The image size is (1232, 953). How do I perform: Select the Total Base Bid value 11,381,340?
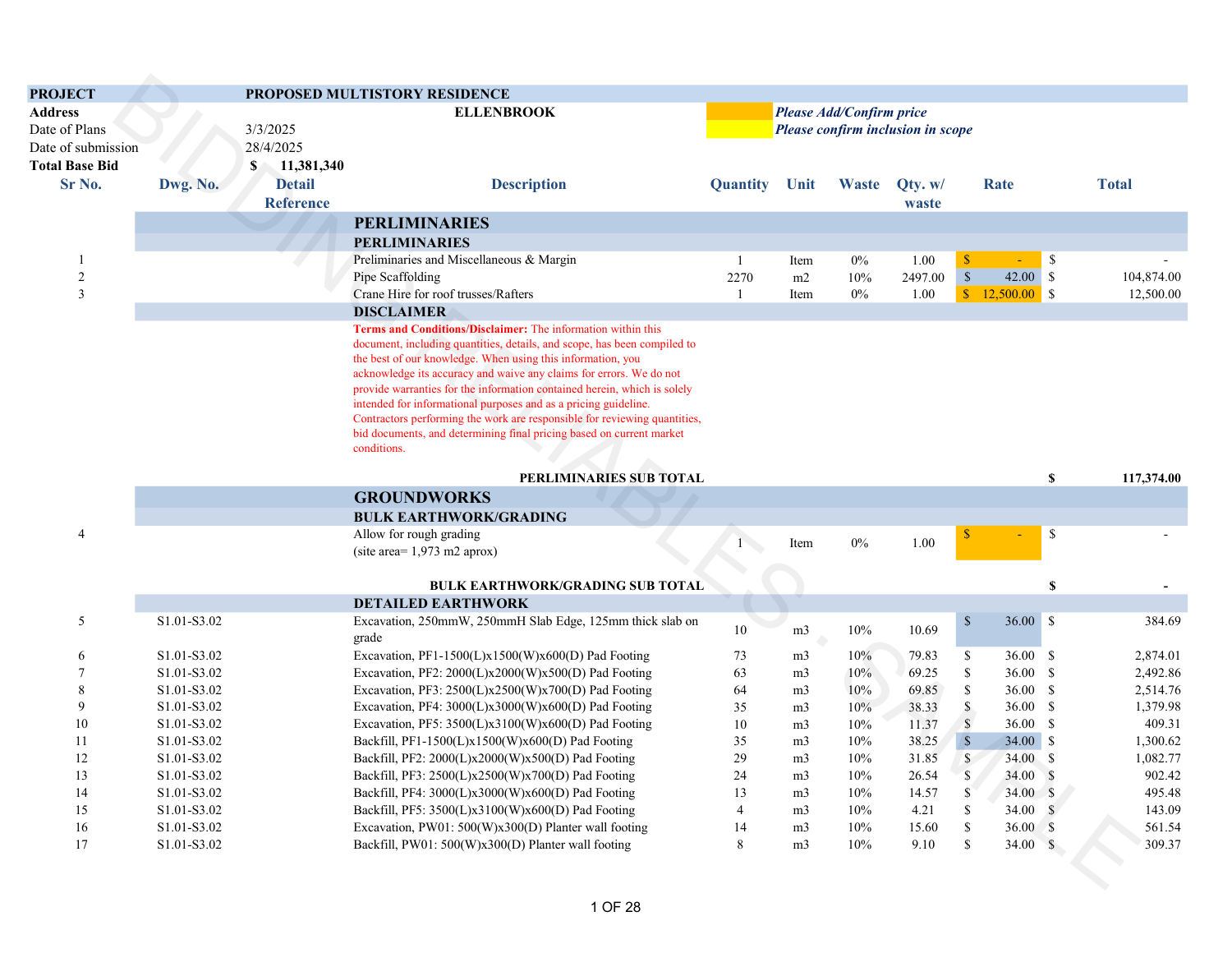311,165
